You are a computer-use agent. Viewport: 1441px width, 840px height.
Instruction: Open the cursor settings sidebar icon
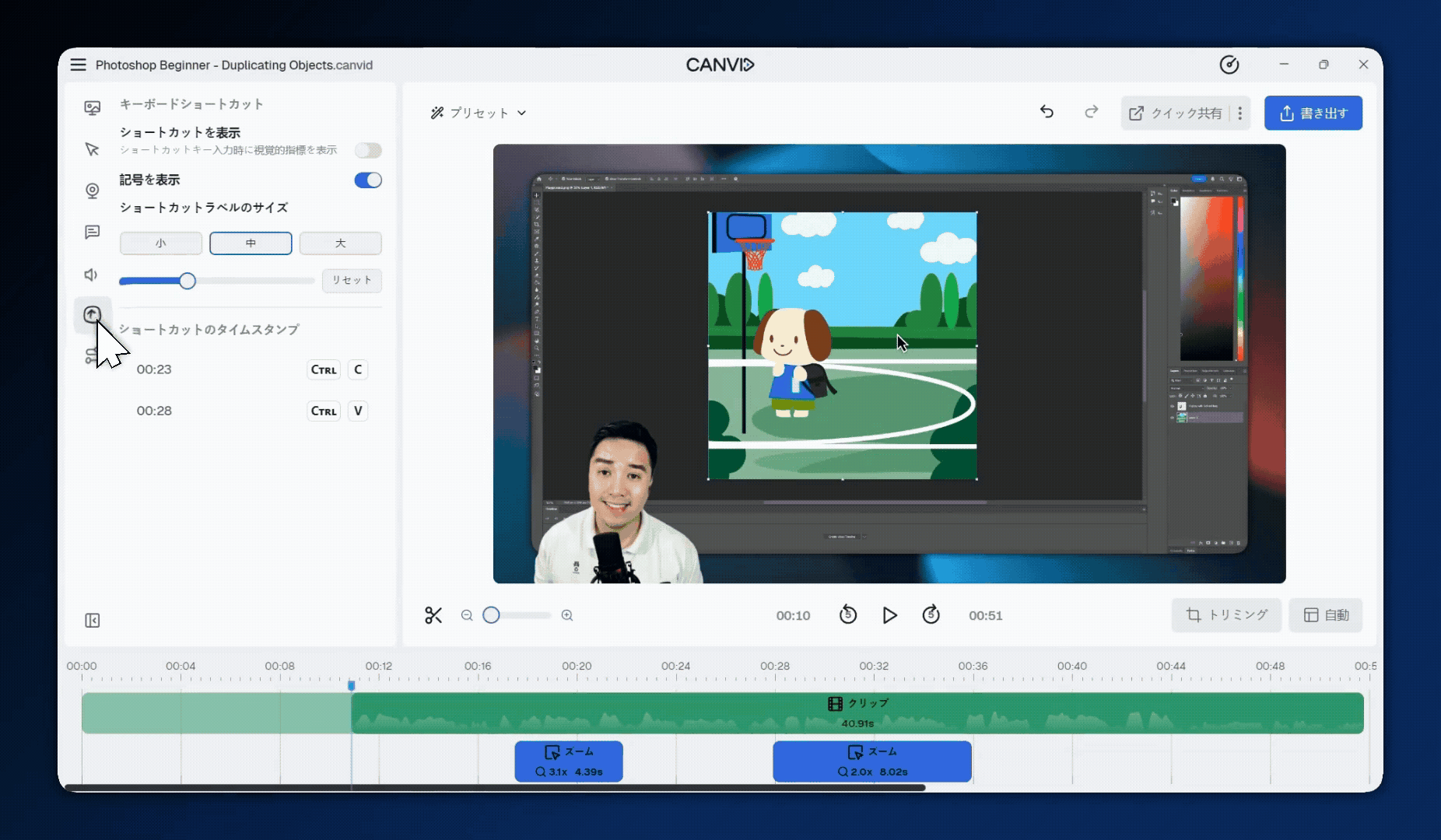click(92, 149)
